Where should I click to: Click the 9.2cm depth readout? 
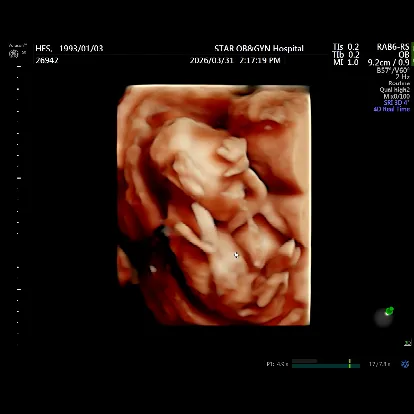pyautogui.click(x=379, y=62)
